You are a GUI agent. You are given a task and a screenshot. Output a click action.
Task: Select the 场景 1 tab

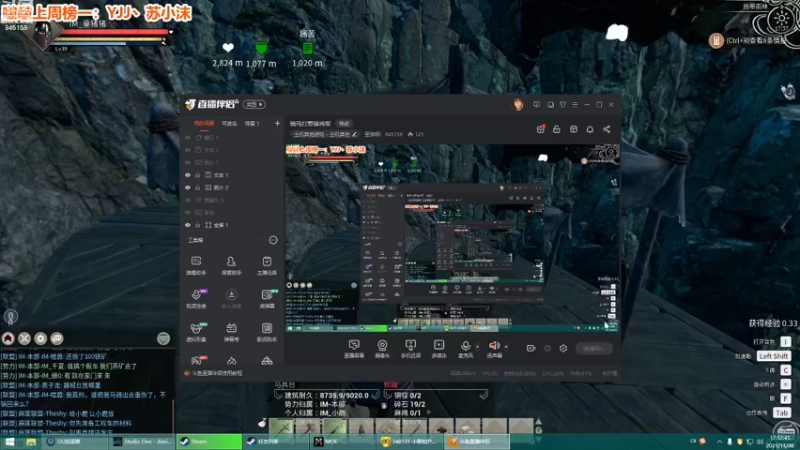252,123
